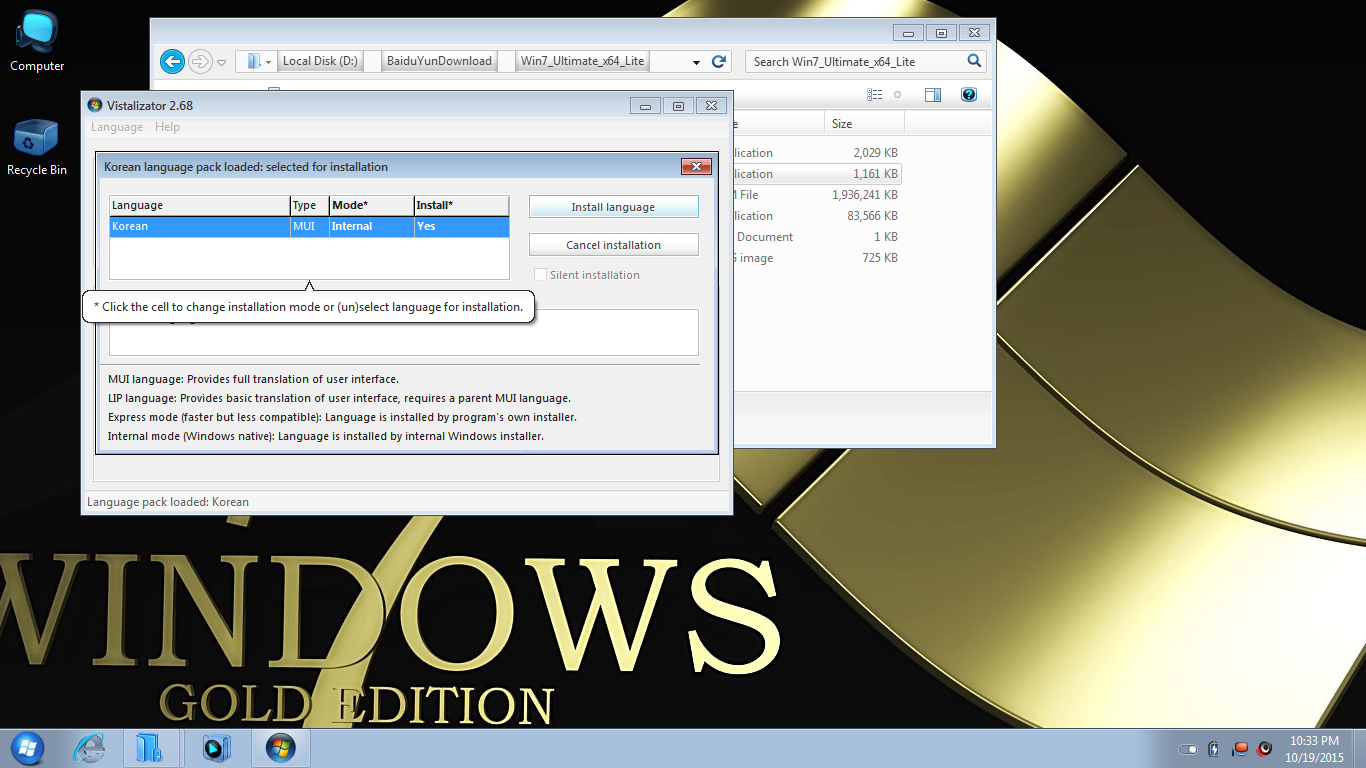Click Internet Explorer taskbar icon
Screen dimensions: 1366x768
click(92, 747)
